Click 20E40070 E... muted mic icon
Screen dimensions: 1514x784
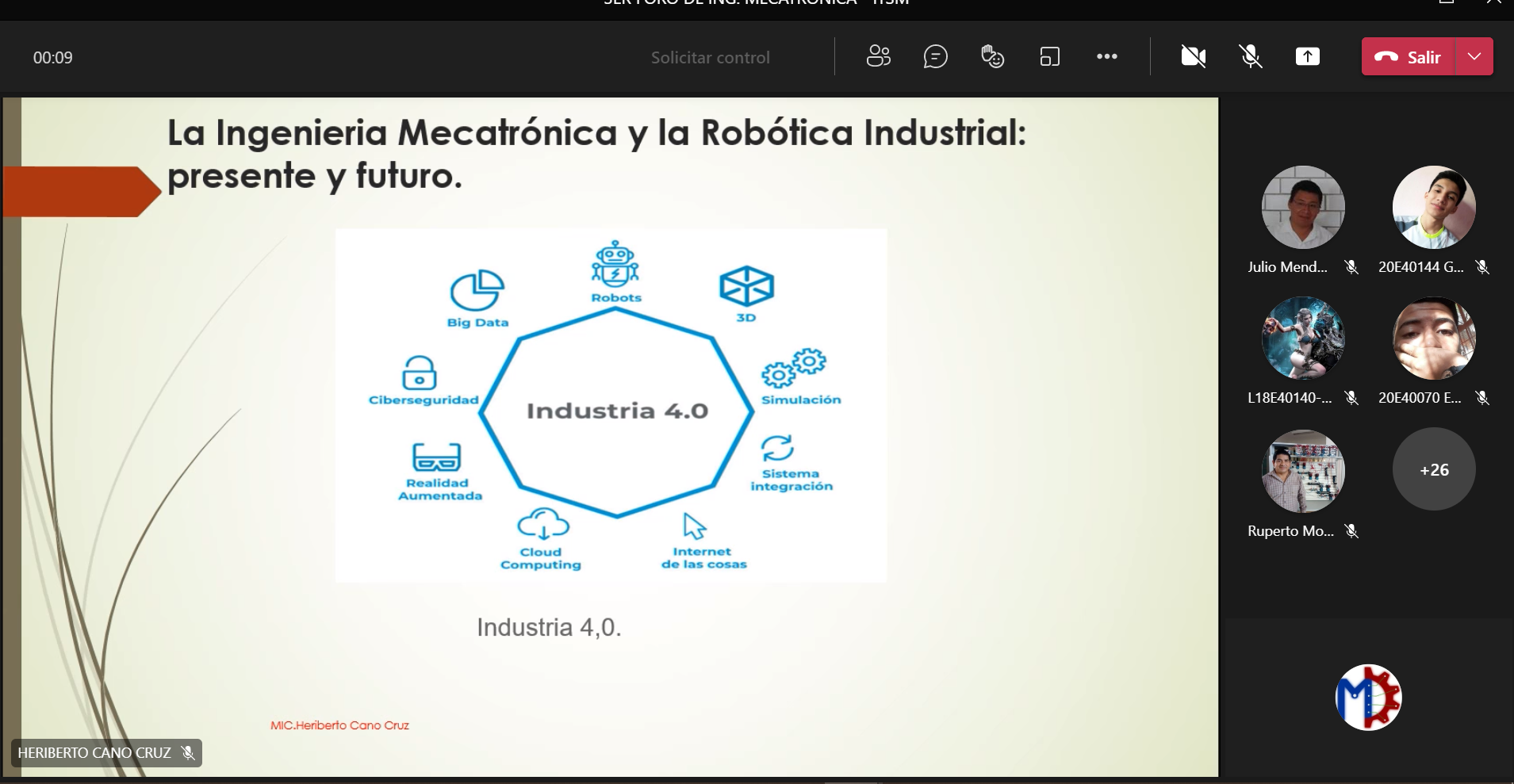[1482, 398]
